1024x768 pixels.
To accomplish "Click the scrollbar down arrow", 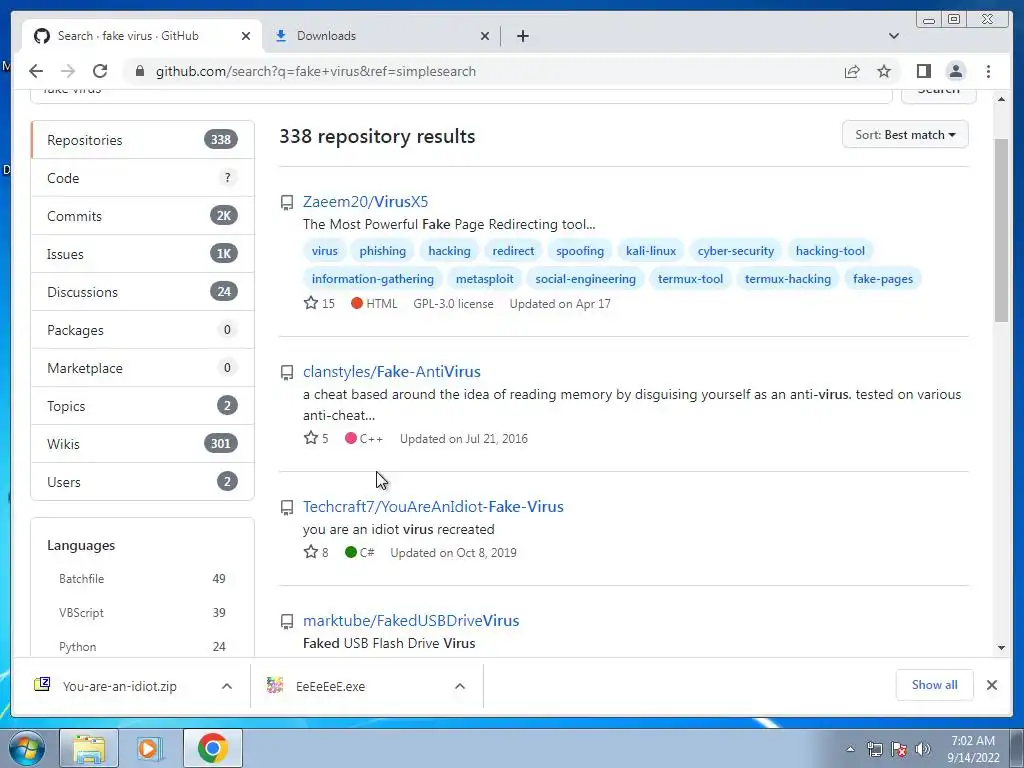I will point(1001,648).
